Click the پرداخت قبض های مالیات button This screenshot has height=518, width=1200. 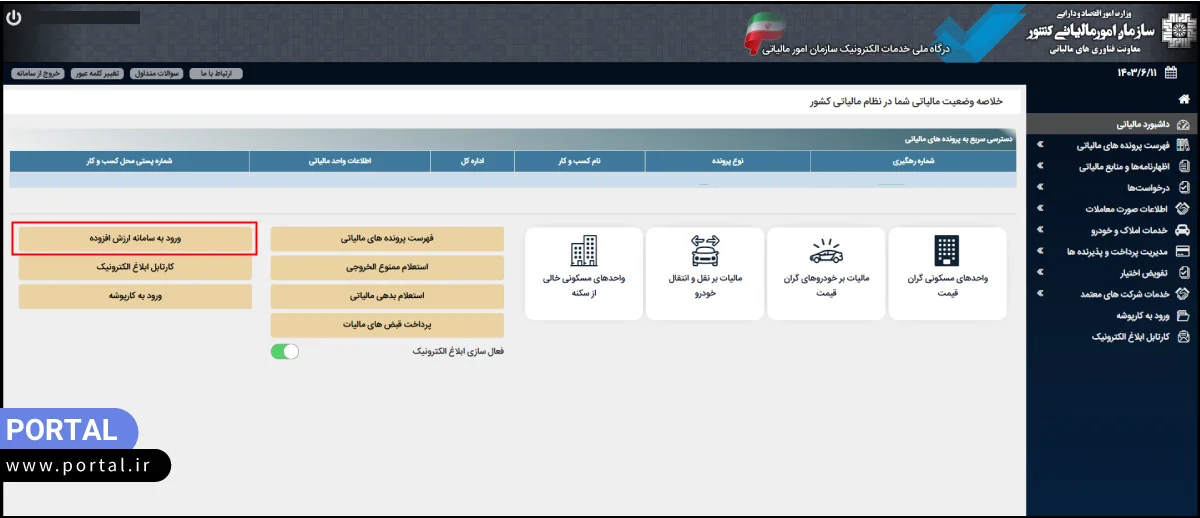click(387, 326)
